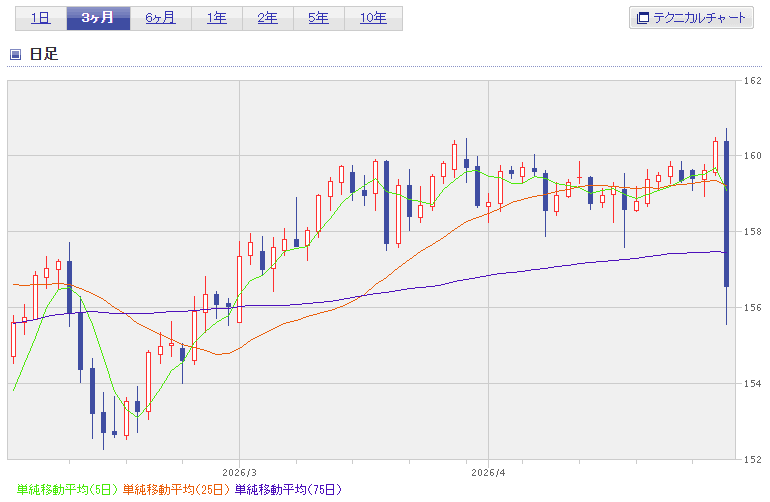Click the square icon beside 日足
The image size is (770, 502).
coord(15,54)
